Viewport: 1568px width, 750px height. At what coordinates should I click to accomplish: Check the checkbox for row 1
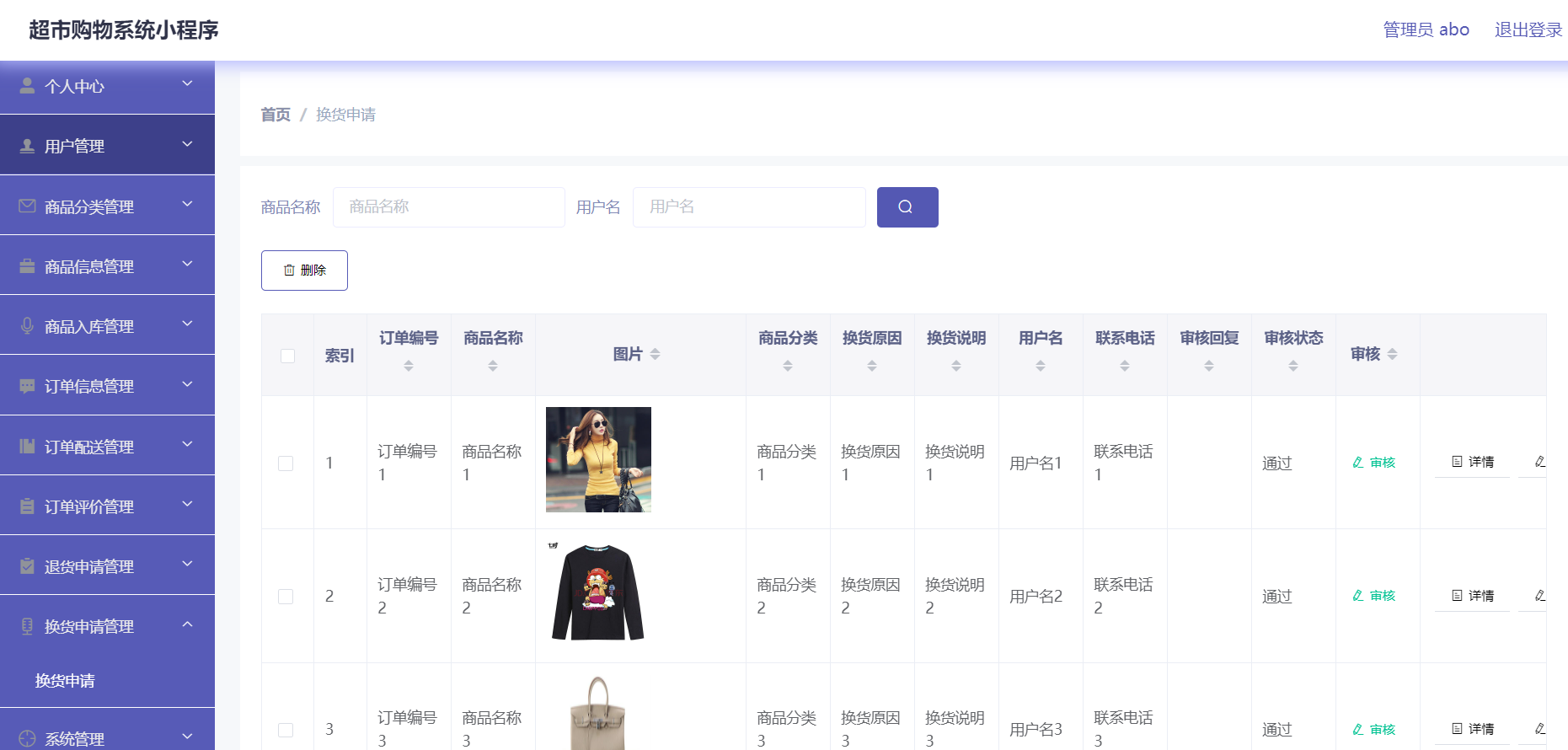pos(286,463)
